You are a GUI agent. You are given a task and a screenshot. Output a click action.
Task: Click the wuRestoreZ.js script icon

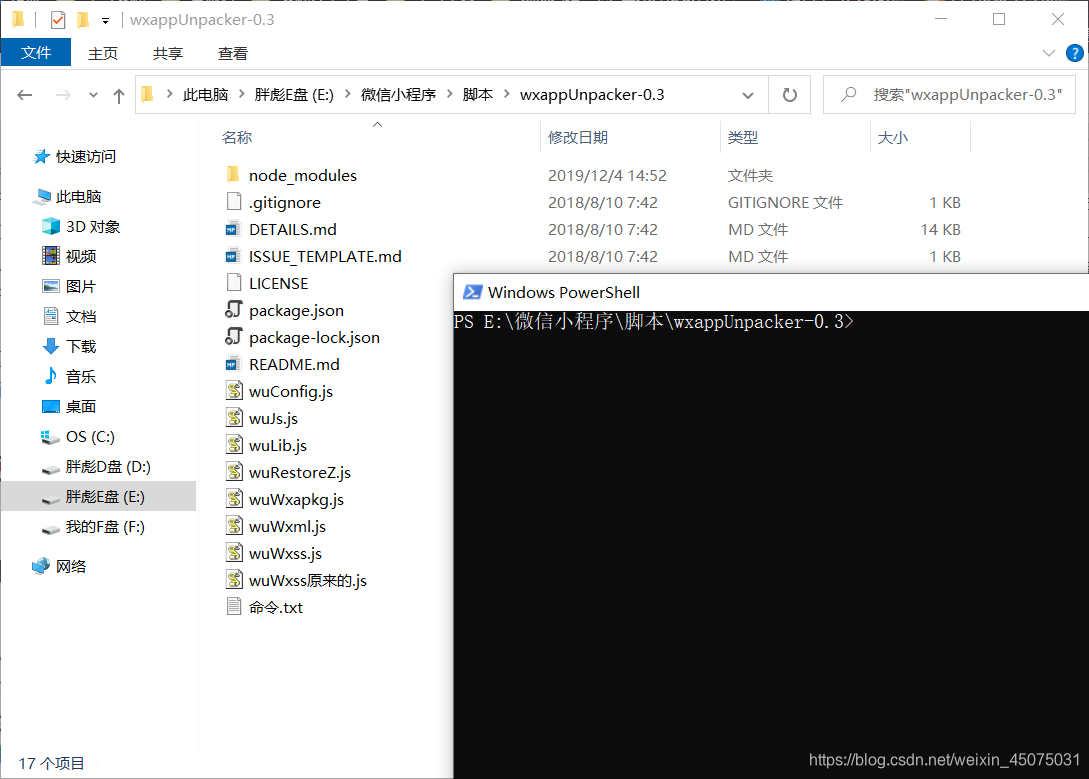[x=234, y=472]
